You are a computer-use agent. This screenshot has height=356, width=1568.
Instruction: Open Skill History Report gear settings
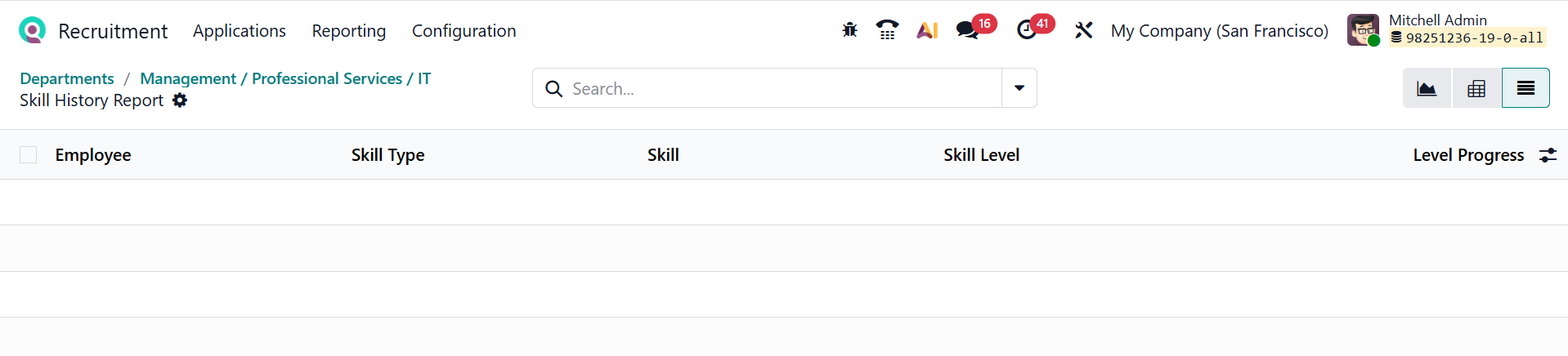tap(180, 100)
